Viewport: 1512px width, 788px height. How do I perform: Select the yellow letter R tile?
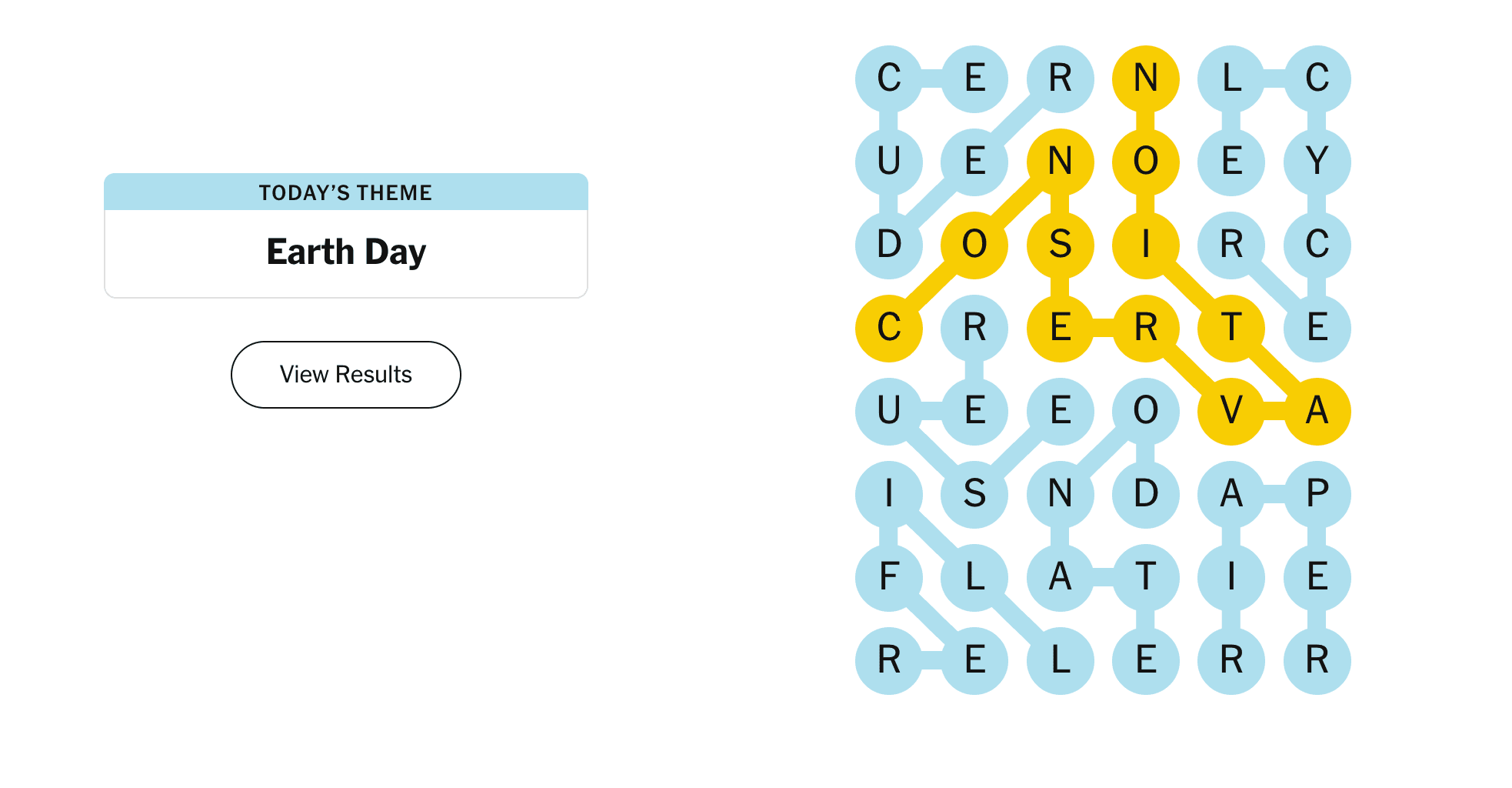(x=1145, y=328)
